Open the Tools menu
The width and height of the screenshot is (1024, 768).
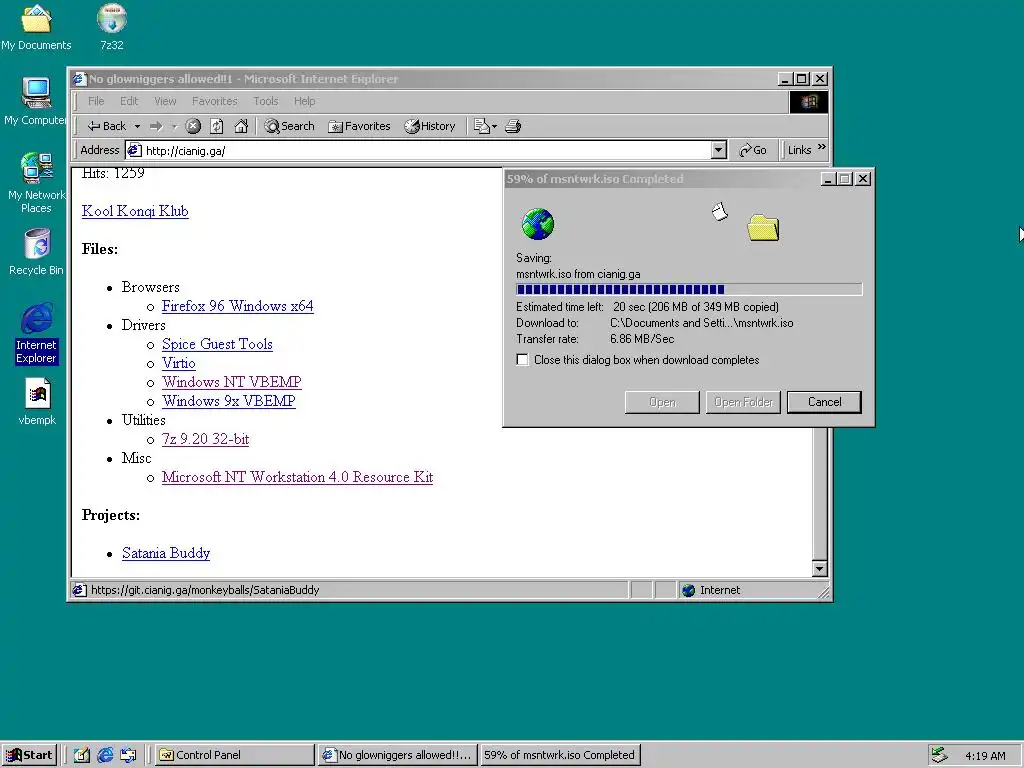tap(266, 101)
